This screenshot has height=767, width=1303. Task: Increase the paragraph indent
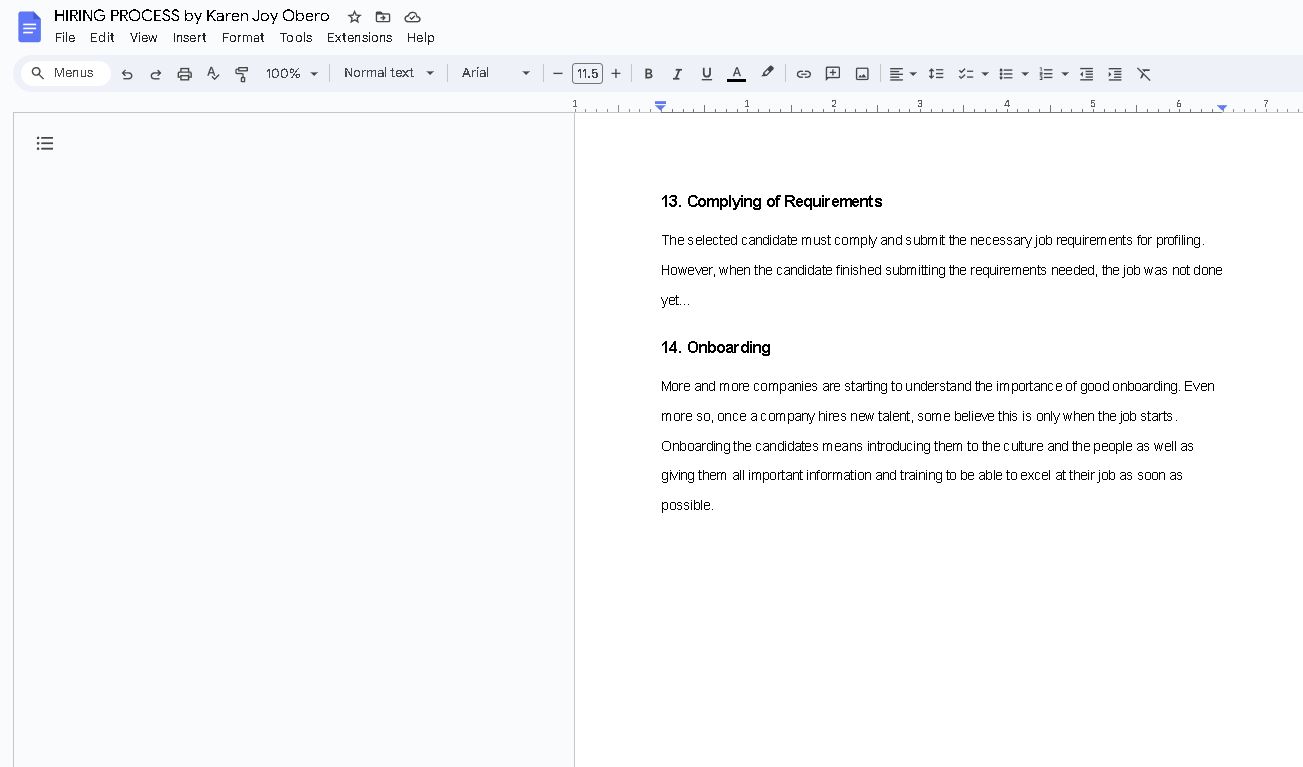(x=1115, y=74)
